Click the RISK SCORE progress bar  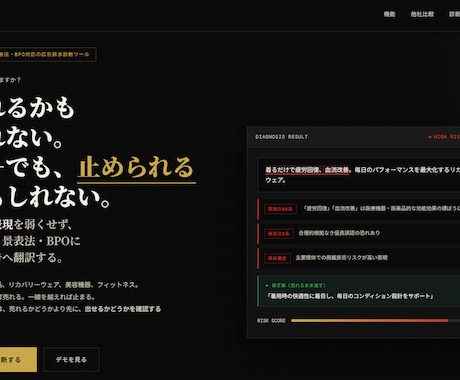[x=375, y=321]
